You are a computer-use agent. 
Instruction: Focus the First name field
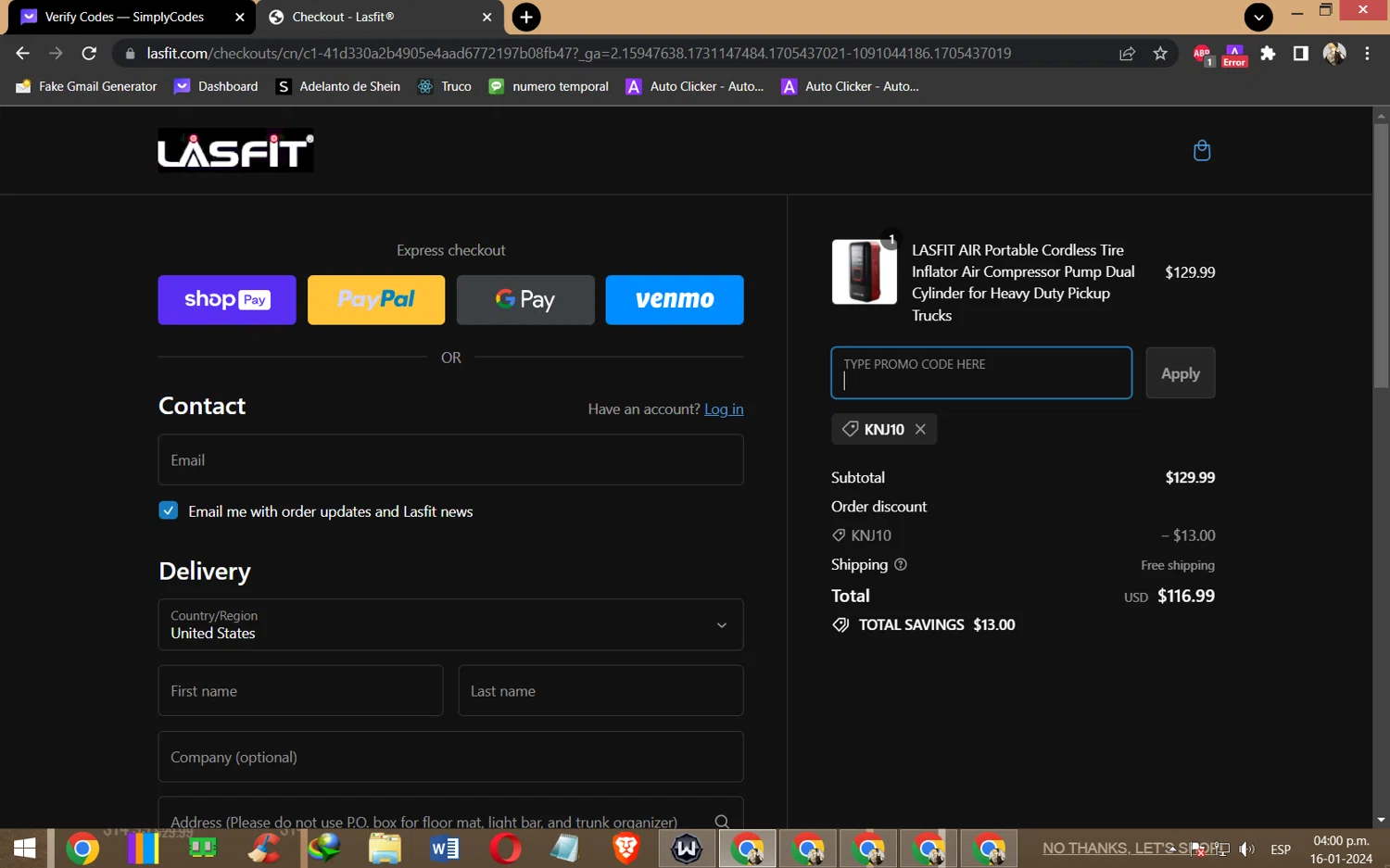point(300,690)
